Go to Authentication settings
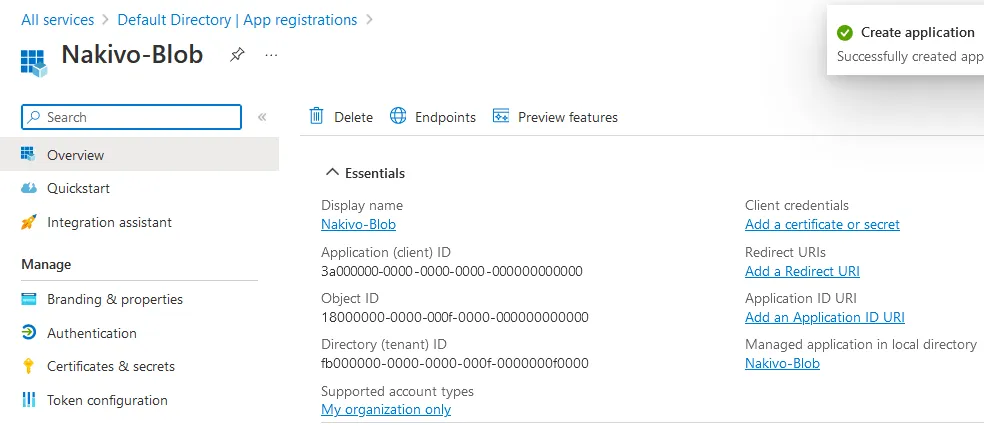Viewport: 984px width, 426px height. point(92,333)
